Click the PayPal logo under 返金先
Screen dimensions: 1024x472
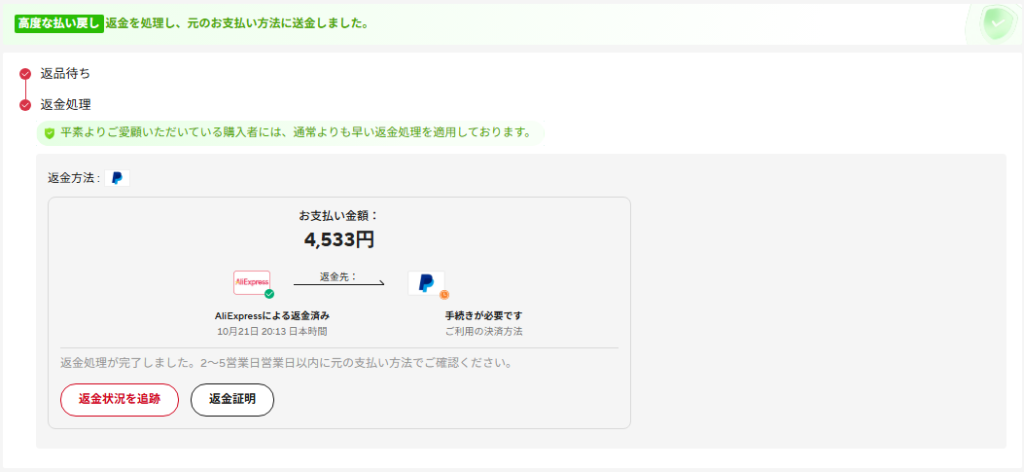click(425, 282)
